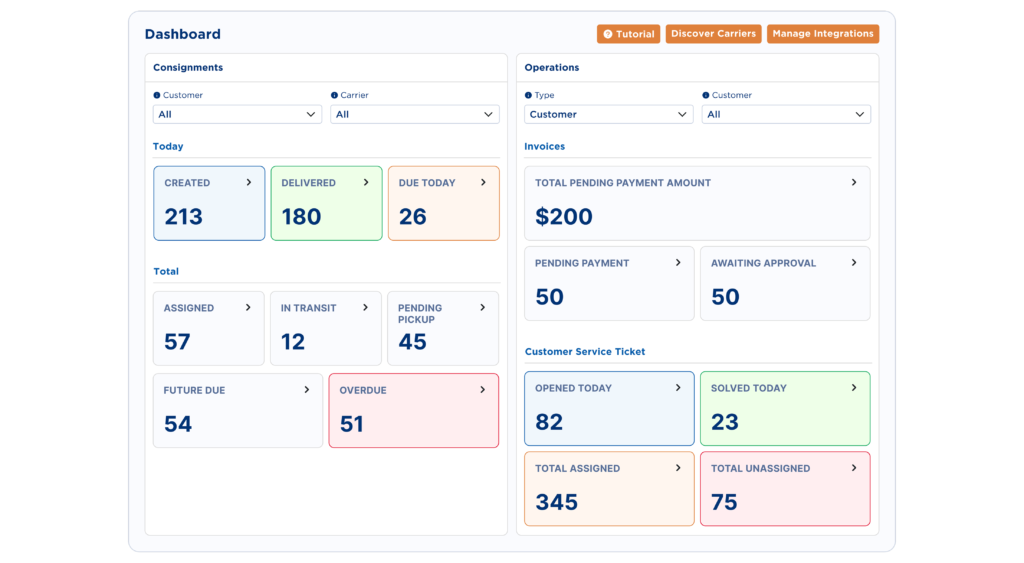
Task: Click the Manage Integrations button
Action: pyautogui.click(x=822, y=34)
